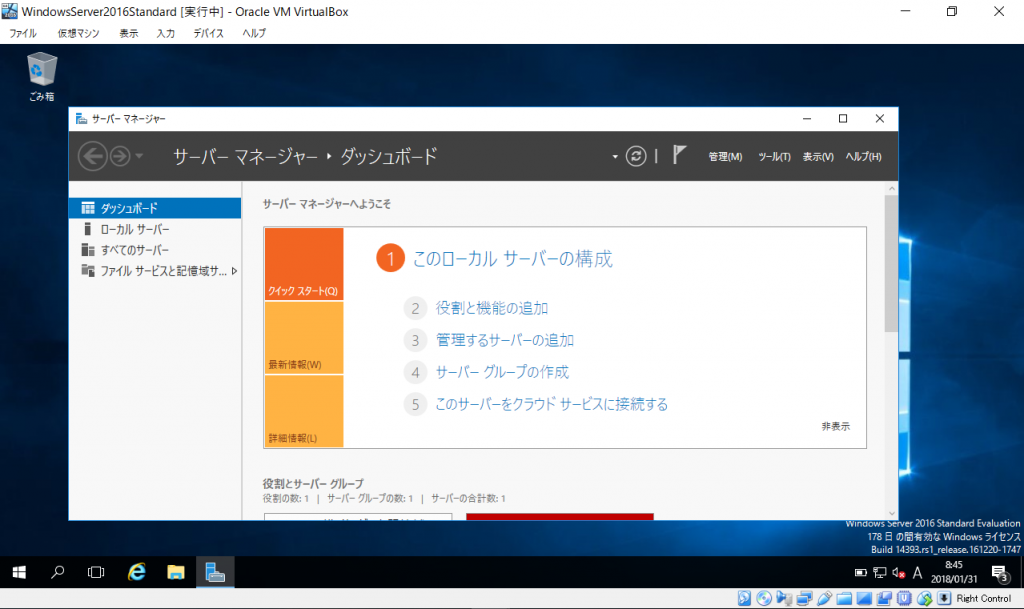
Task: Hide the welcome tile via 非表示
Action: 838,425
